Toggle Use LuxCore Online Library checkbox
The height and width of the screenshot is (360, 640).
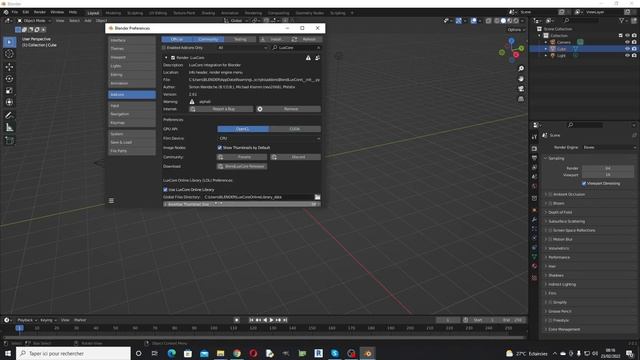(x=165, y=190)
